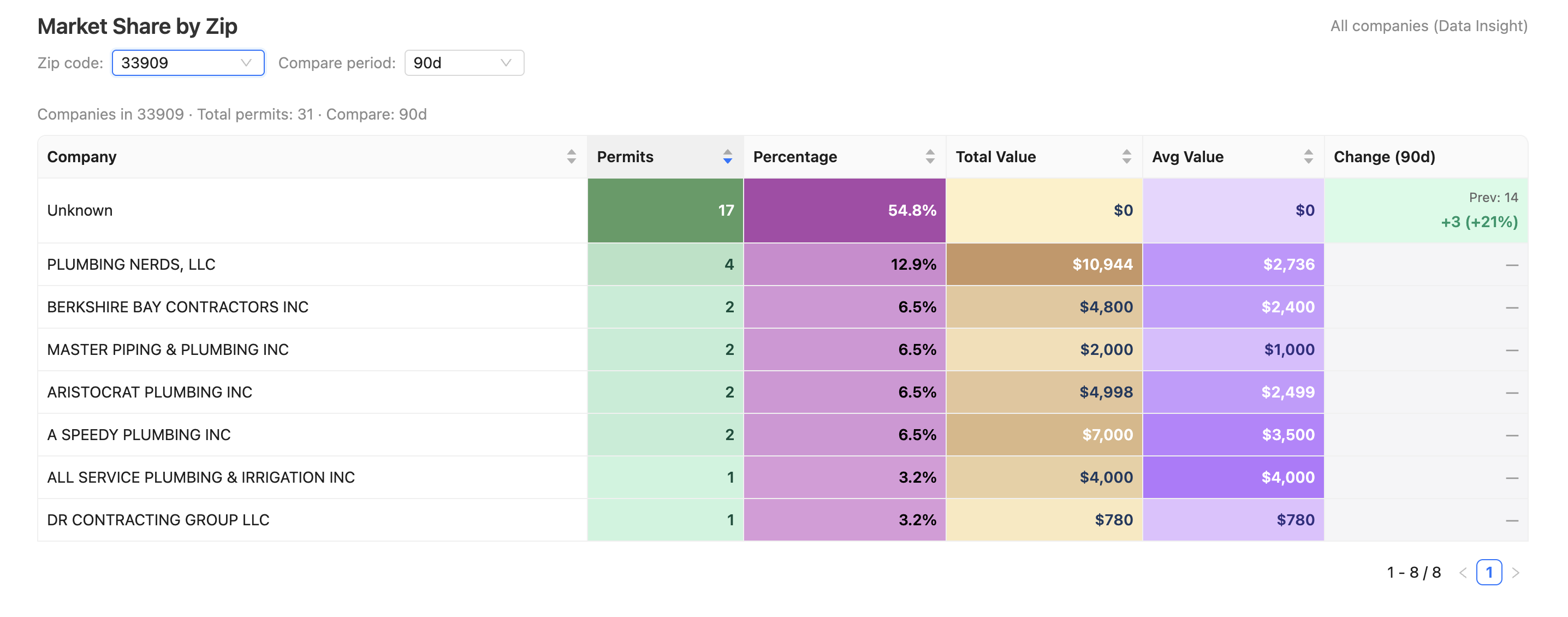Click the $780 total value cell
This screenshot has width=1568, height=617.
click(1044, 520)
